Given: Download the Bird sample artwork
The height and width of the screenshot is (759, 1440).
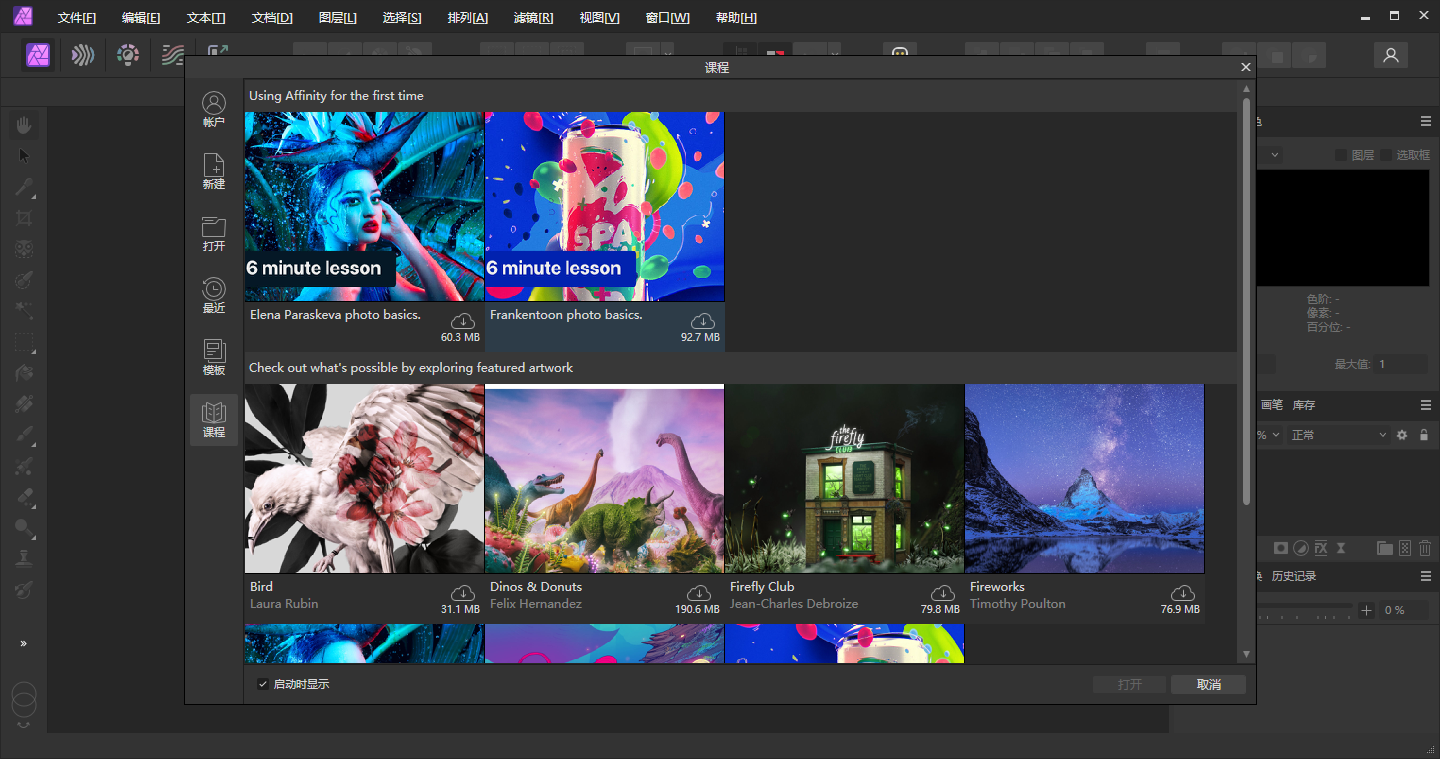Looking at the screenshot, I should coord(463,592).
